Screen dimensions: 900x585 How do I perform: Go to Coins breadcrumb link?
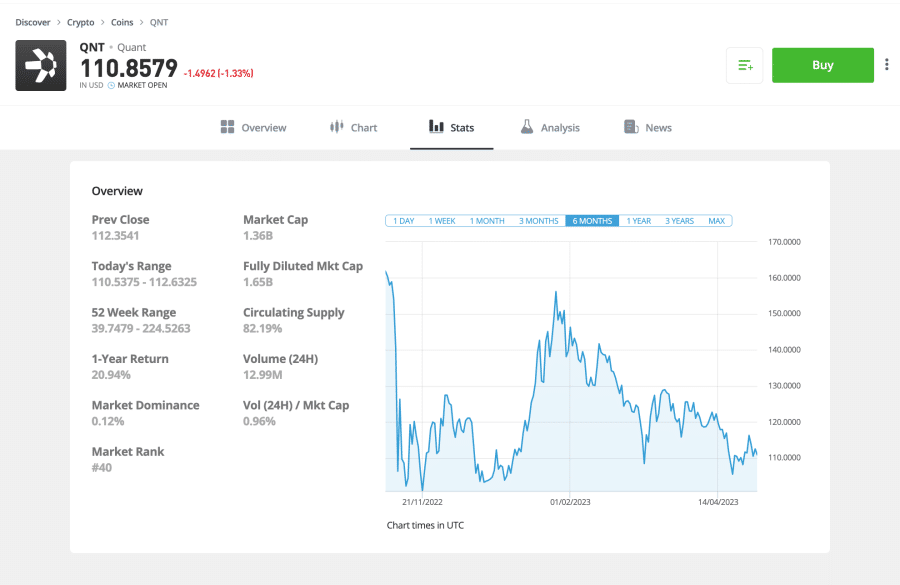pyautogui.click(x=122, y=22)
